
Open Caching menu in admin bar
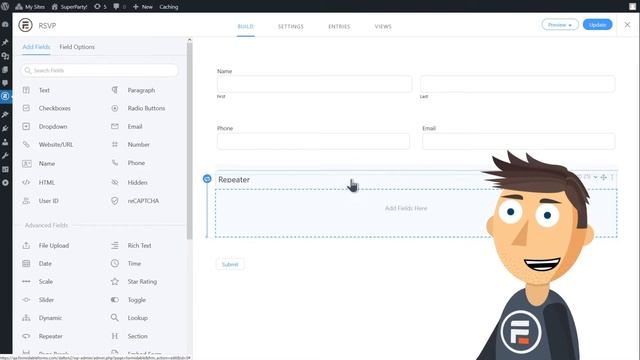(169, 7)
